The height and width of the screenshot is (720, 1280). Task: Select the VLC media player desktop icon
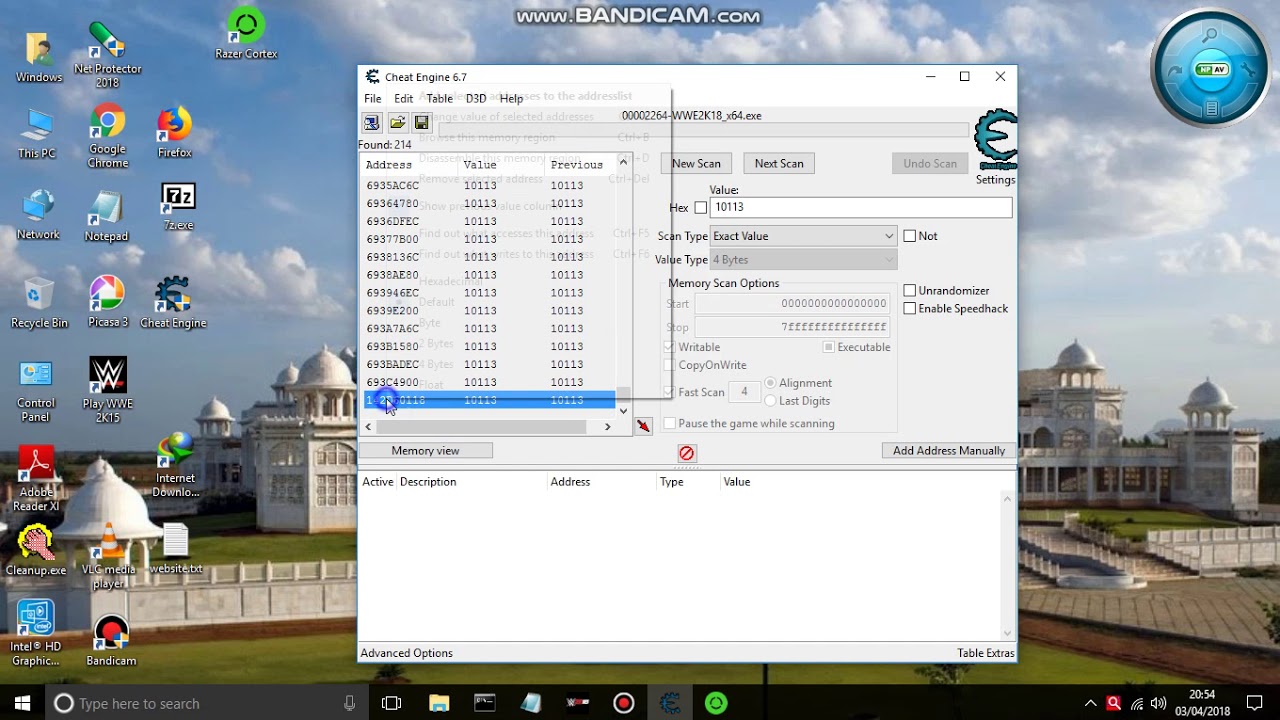[108, 558]
